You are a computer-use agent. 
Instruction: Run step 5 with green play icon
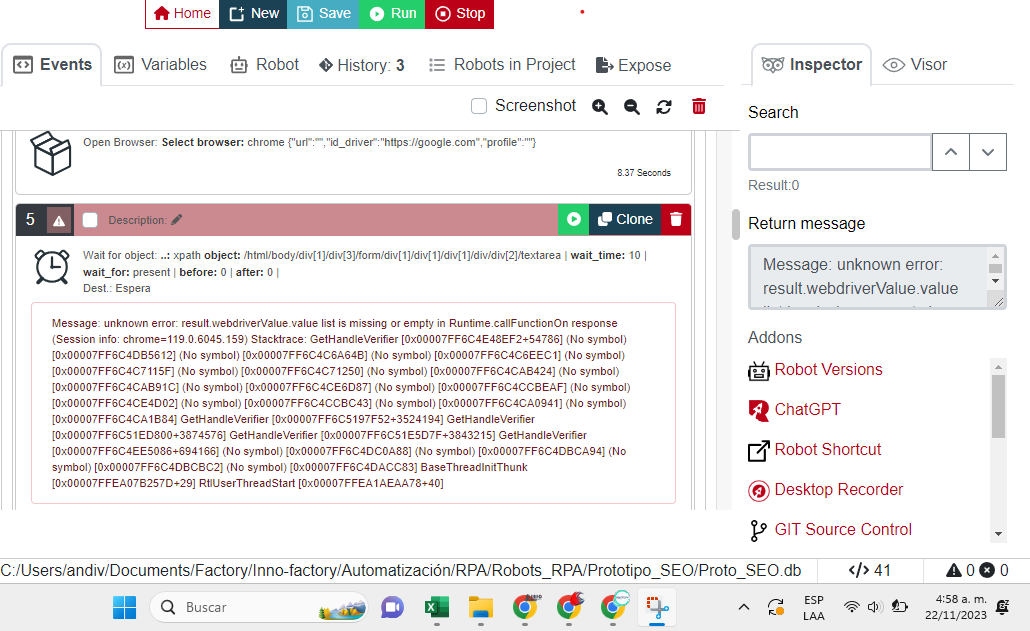click(x=574, y=220)
